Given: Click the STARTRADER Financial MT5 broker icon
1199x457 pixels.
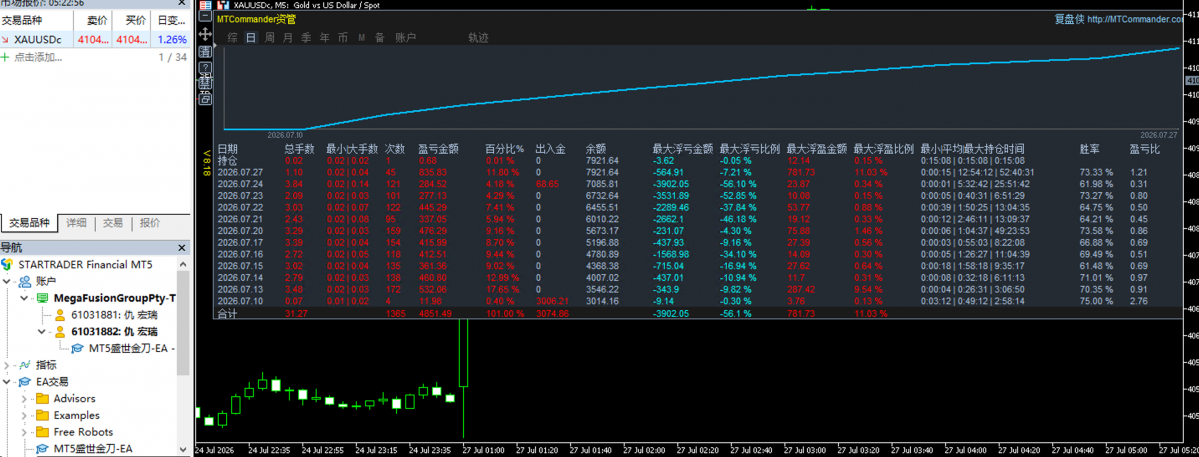Looking at the screenshot, I should click(7, 264).
